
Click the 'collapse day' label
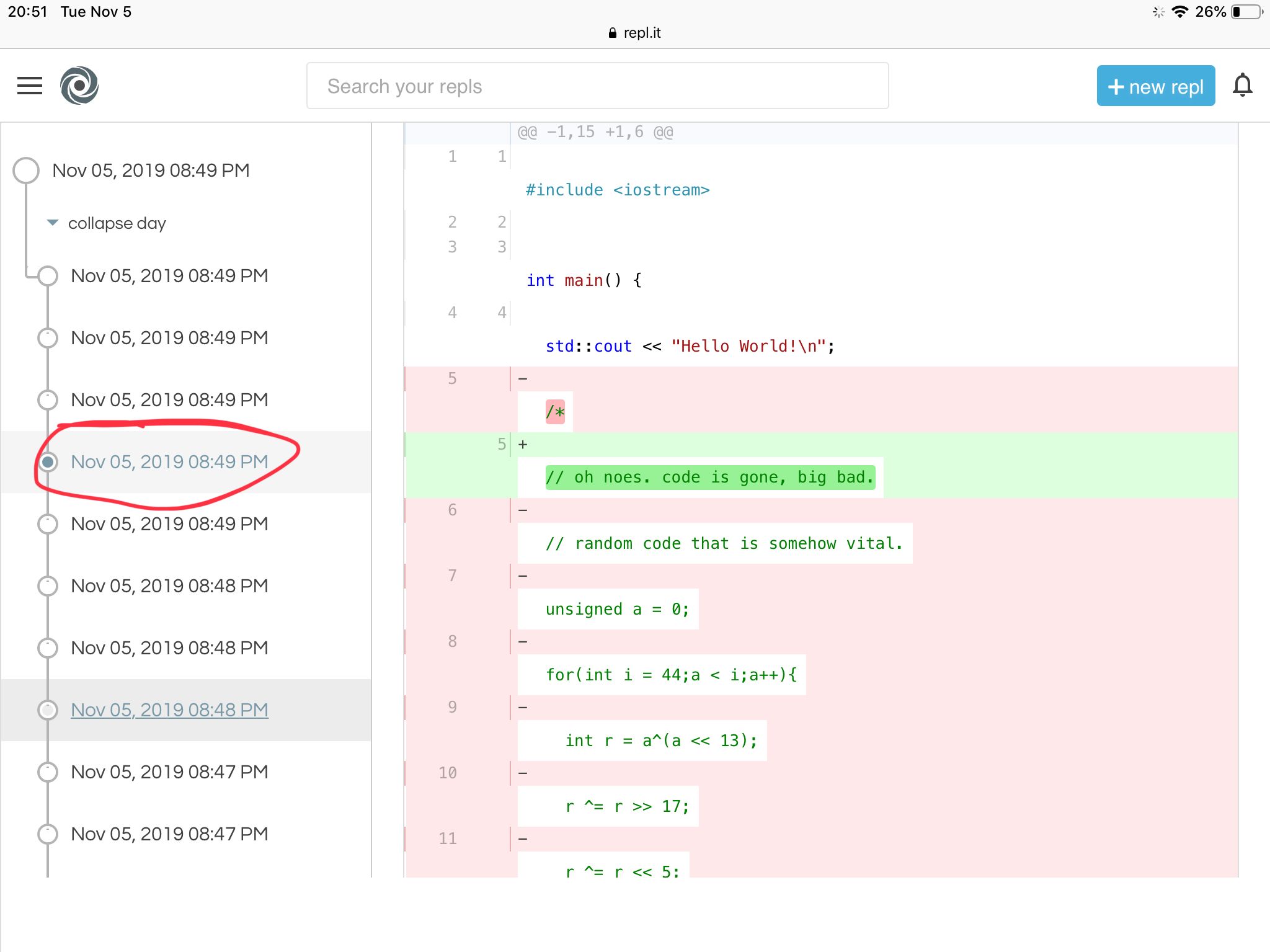tap(117, 223)
